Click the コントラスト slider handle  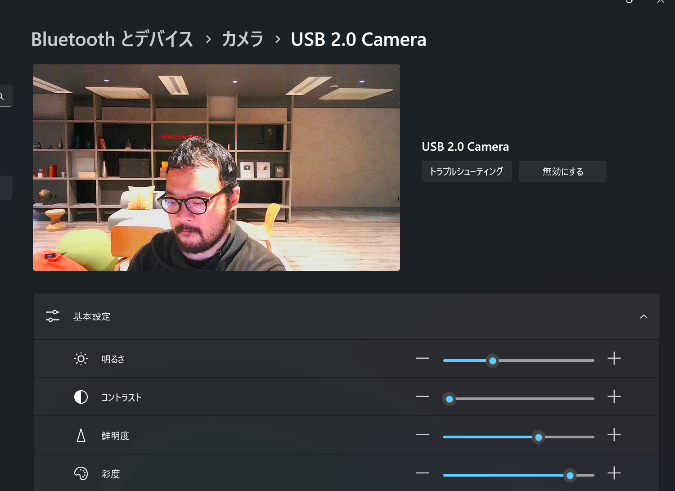(450, 398)
